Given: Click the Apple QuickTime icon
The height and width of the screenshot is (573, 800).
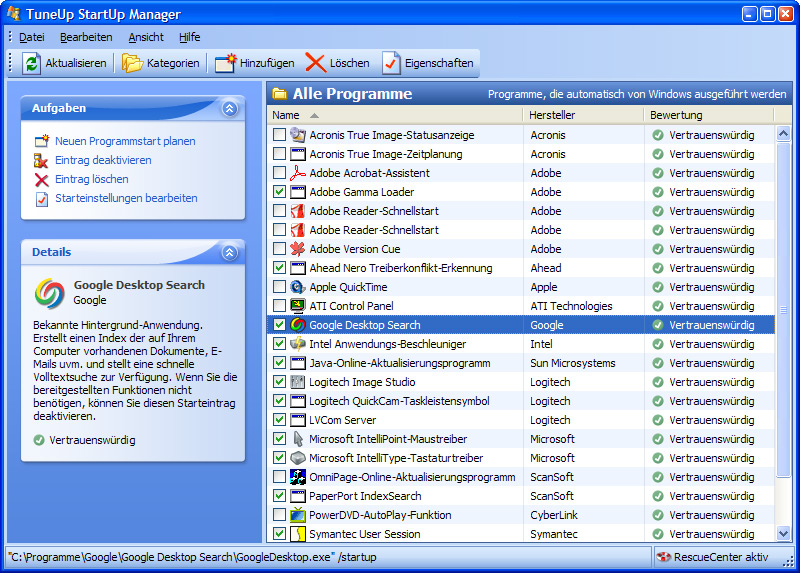Looking at the screenshot, I should click(x=297, y=287).
